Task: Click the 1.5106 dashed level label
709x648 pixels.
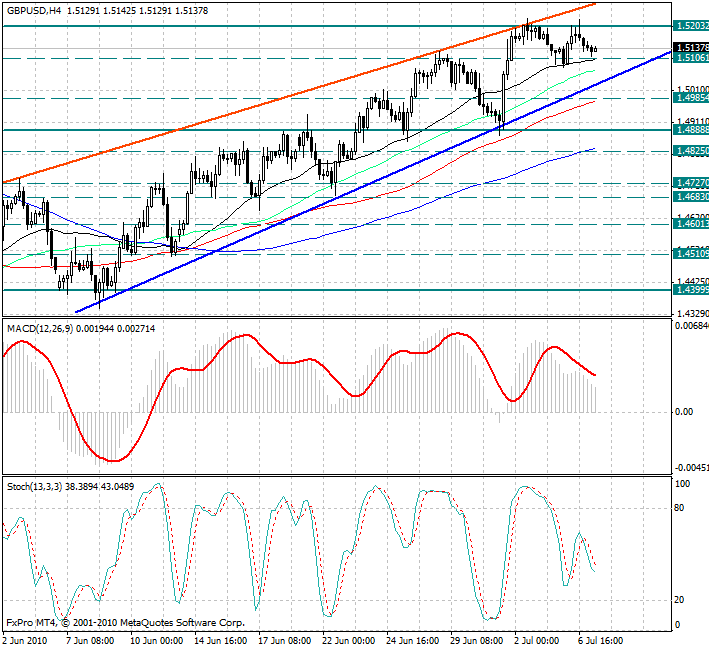Action: coord(691,57)
